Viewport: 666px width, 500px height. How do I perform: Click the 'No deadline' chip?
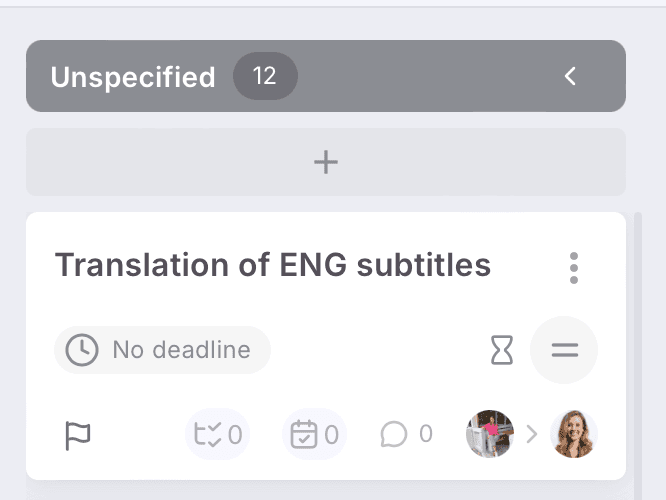[162, 350]
